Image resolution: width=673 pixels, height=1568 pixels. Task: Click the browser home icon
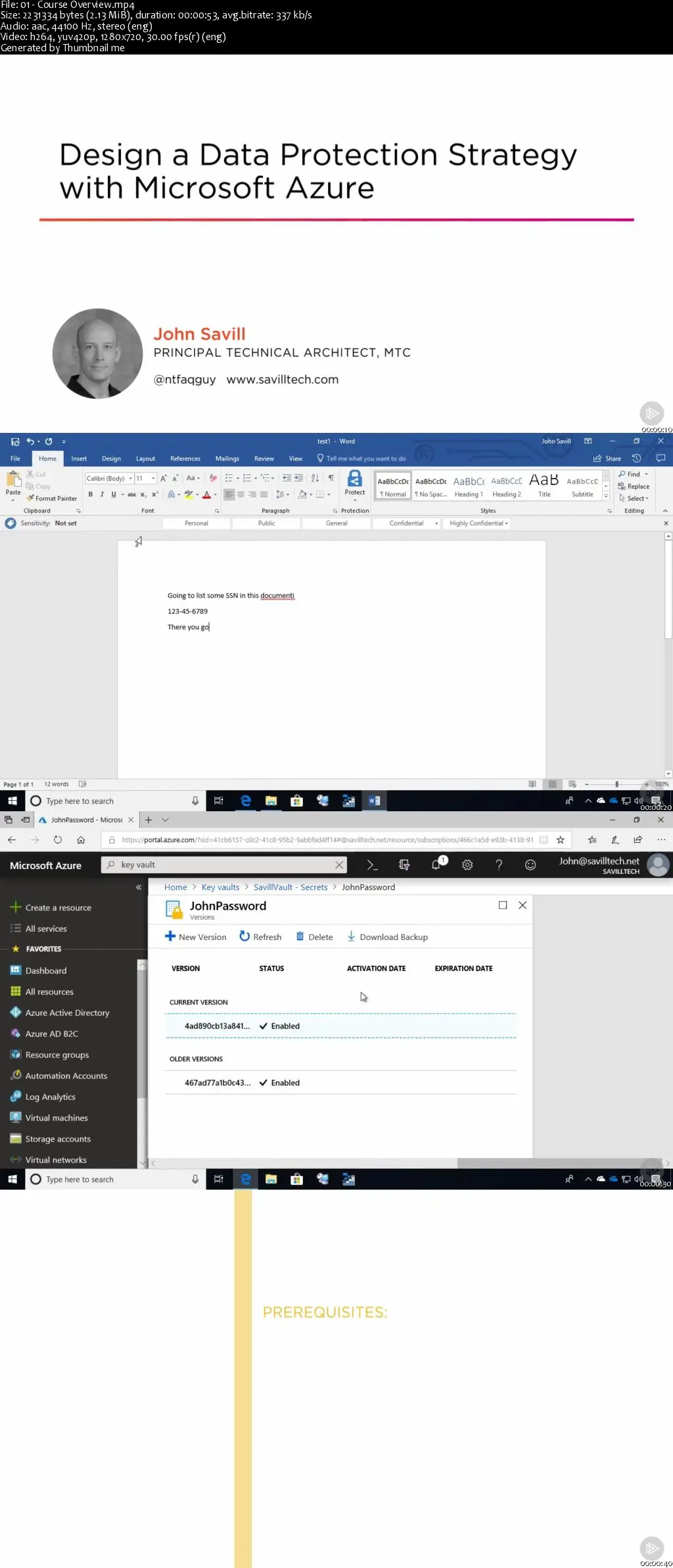tap(81, 840)
